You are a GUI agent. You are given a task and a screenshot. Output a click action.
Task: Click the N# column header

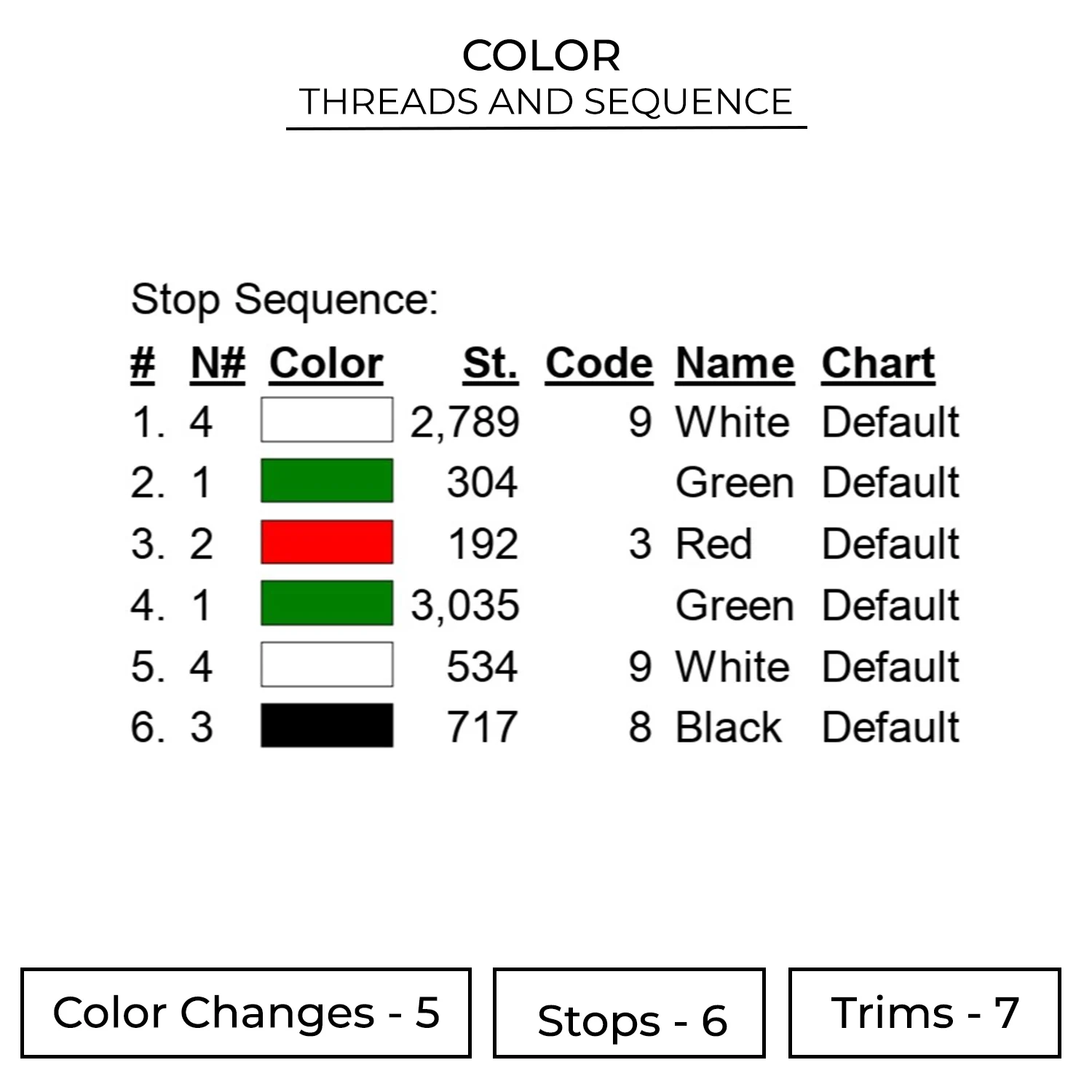click(218, 363)
